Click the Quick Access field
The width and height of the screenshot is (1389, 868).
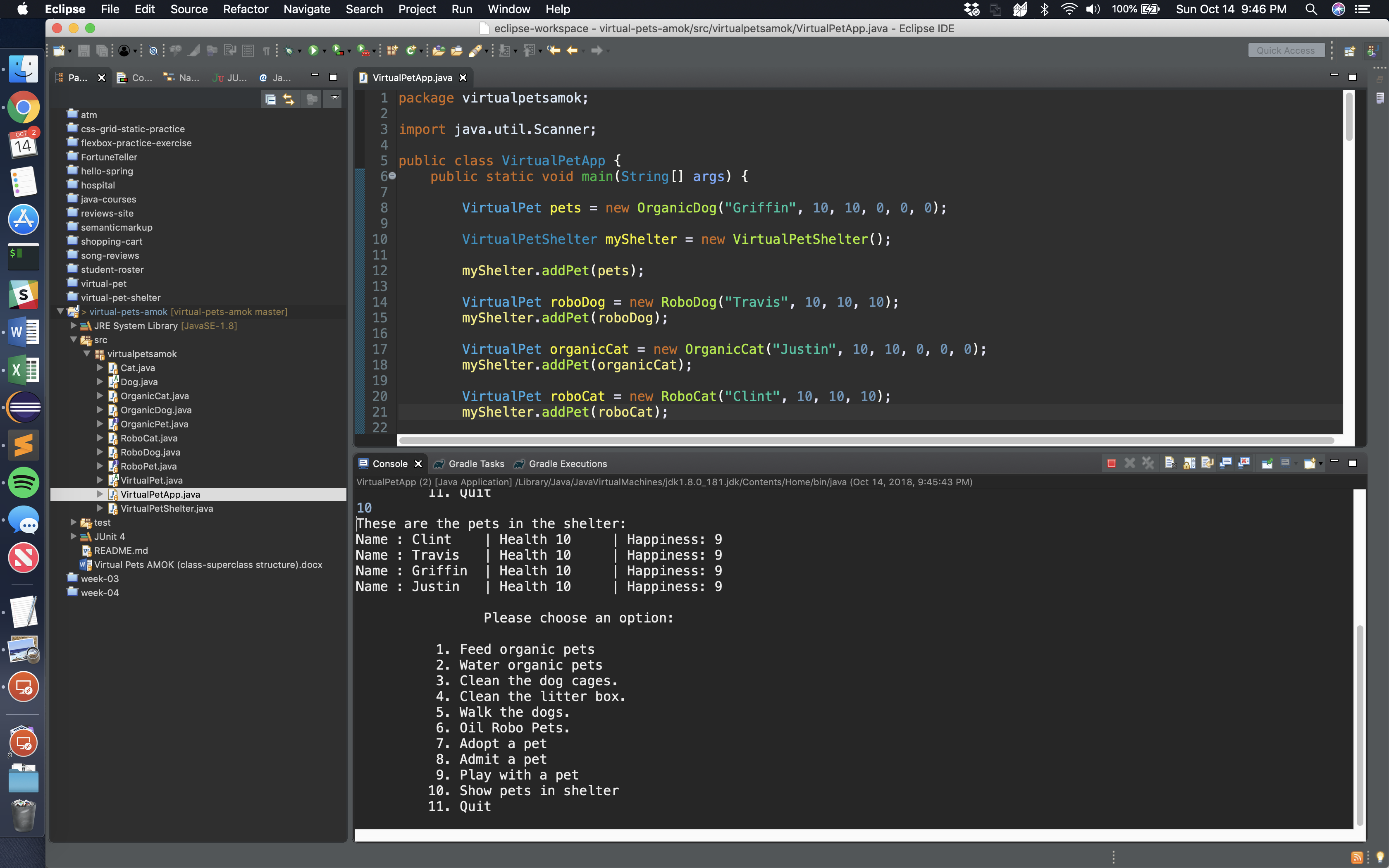click(x=1286, y=50)
